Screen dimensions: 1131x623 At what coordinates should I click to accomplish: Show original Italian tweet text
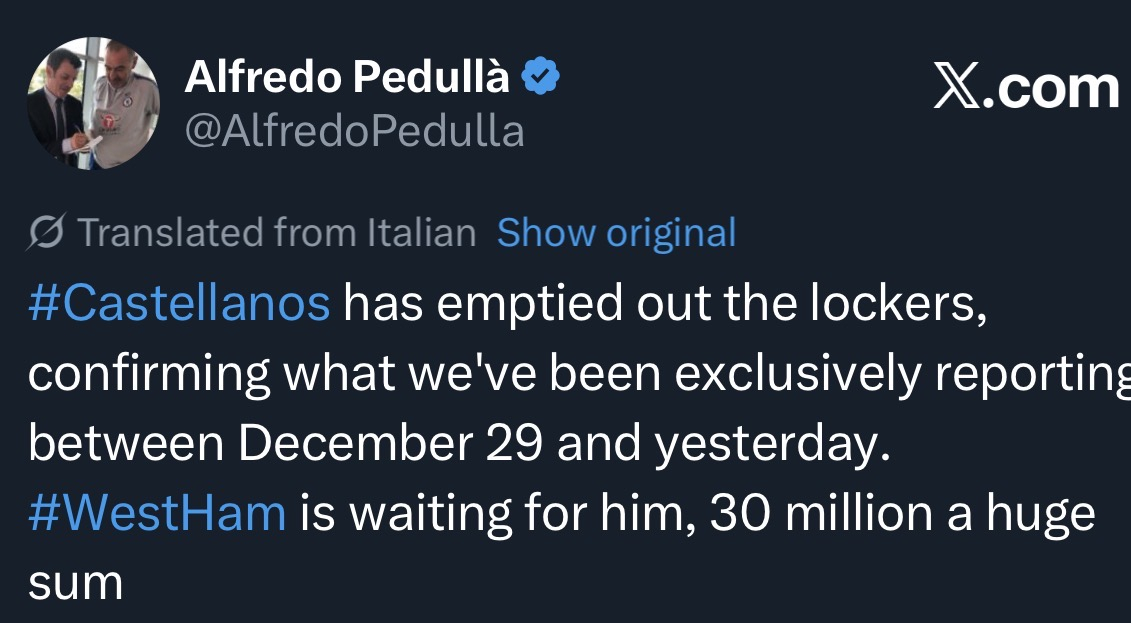[616, 233]
